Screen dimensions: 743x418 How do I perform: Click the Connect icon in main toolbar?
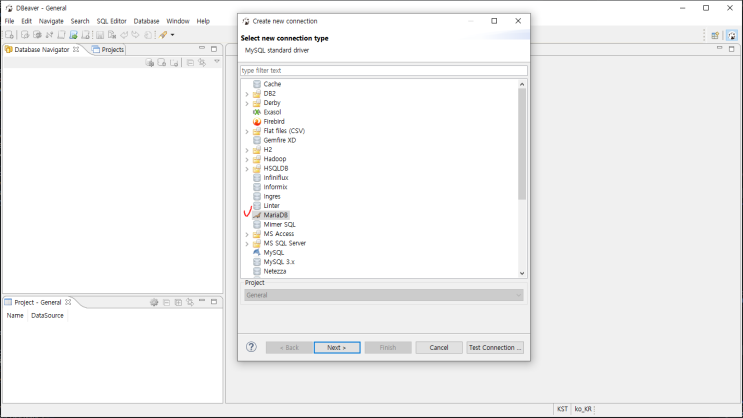click(x=25, y=35)
